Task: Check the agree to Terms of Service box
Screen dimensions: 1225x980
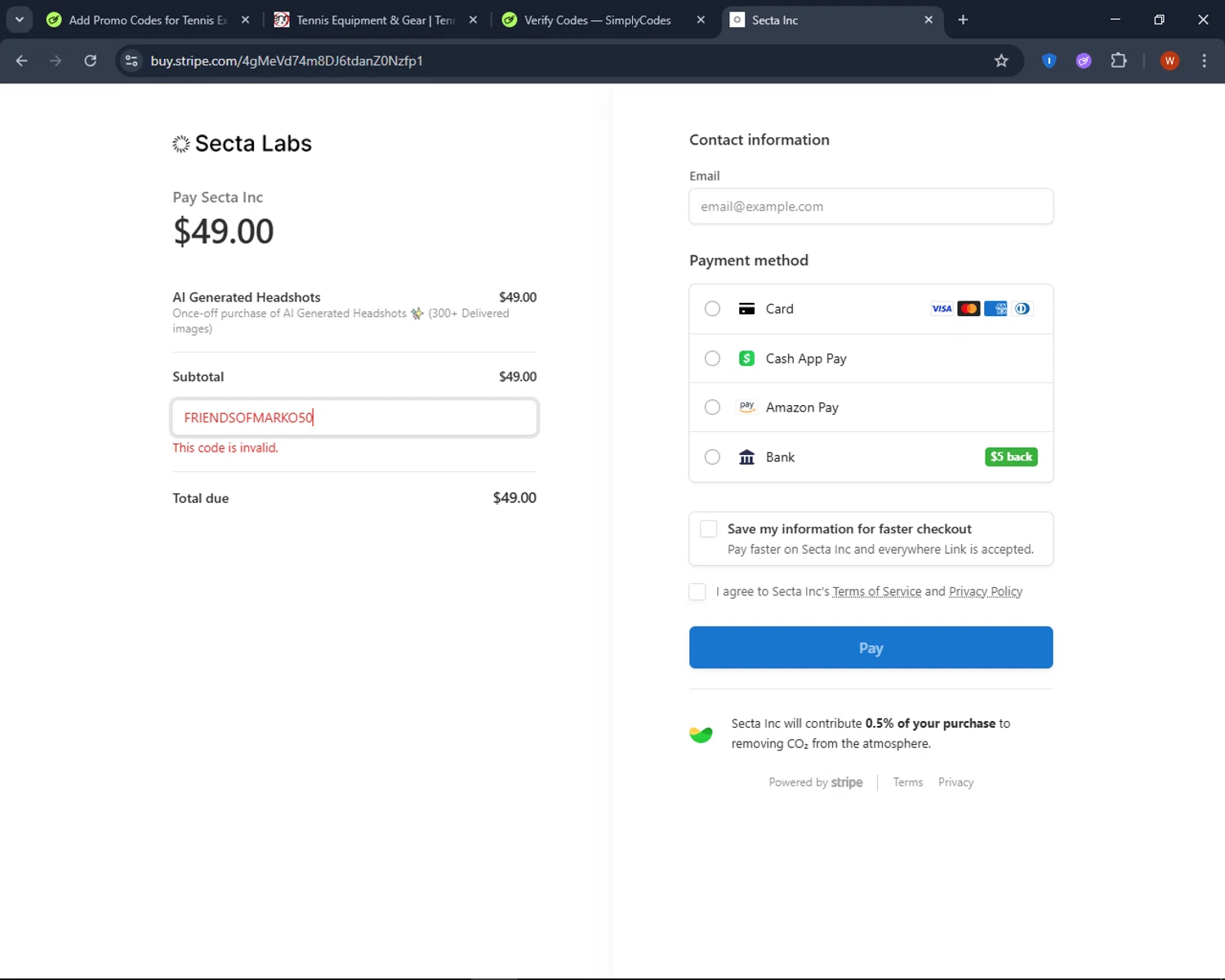Action: tap(697, 591)
